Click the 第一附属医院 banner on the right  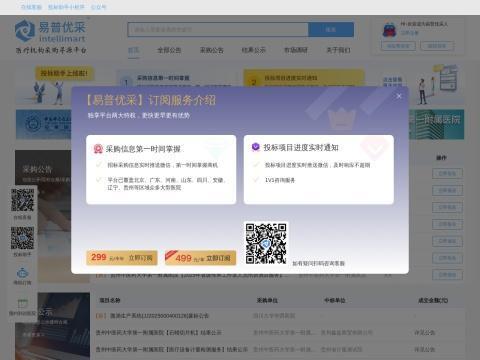click(436, 124)
